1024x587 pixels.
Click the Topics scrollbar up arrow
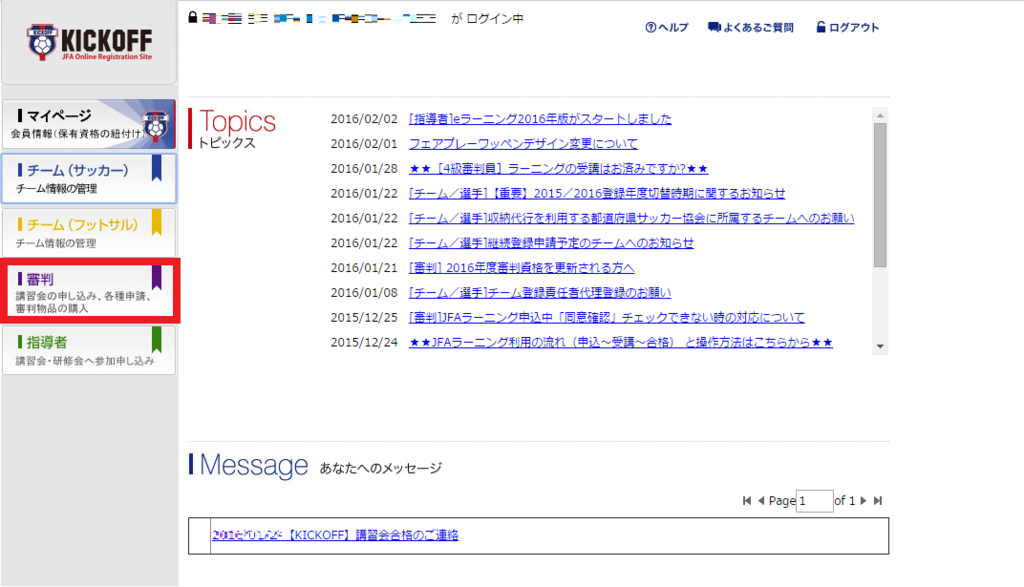pyautogui.click(x=880, y=115)
